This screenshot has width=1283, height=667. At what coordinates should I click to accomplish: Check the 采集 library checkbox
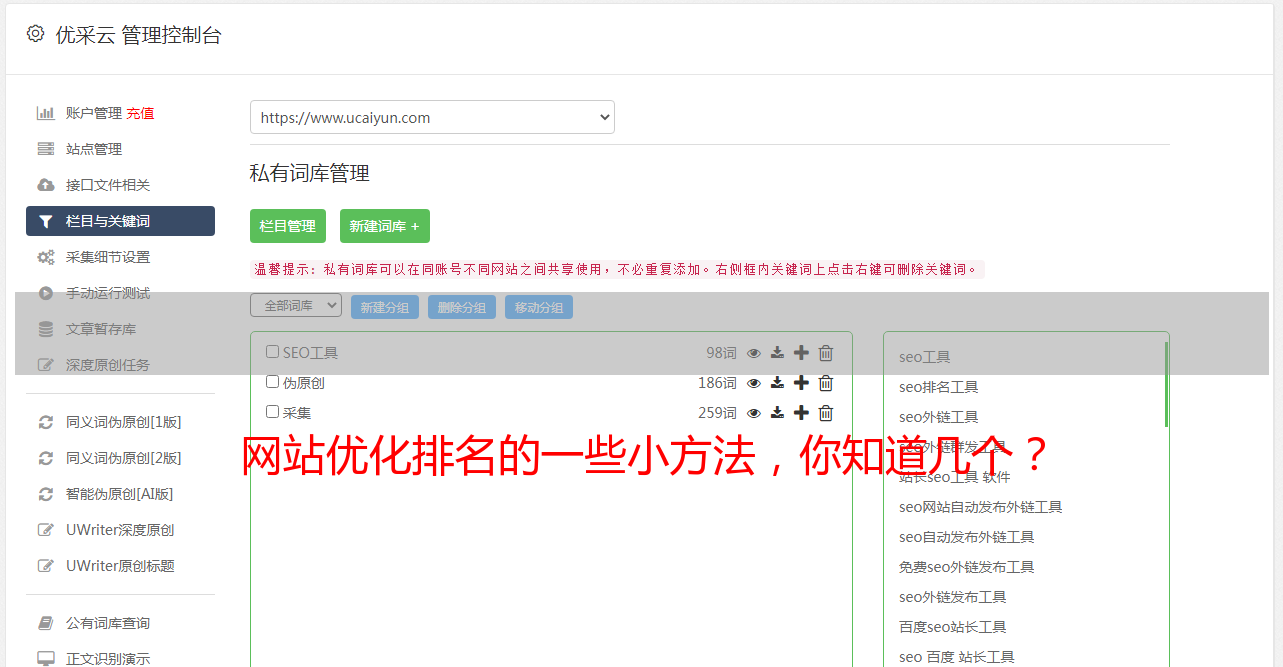click(272, 412)
